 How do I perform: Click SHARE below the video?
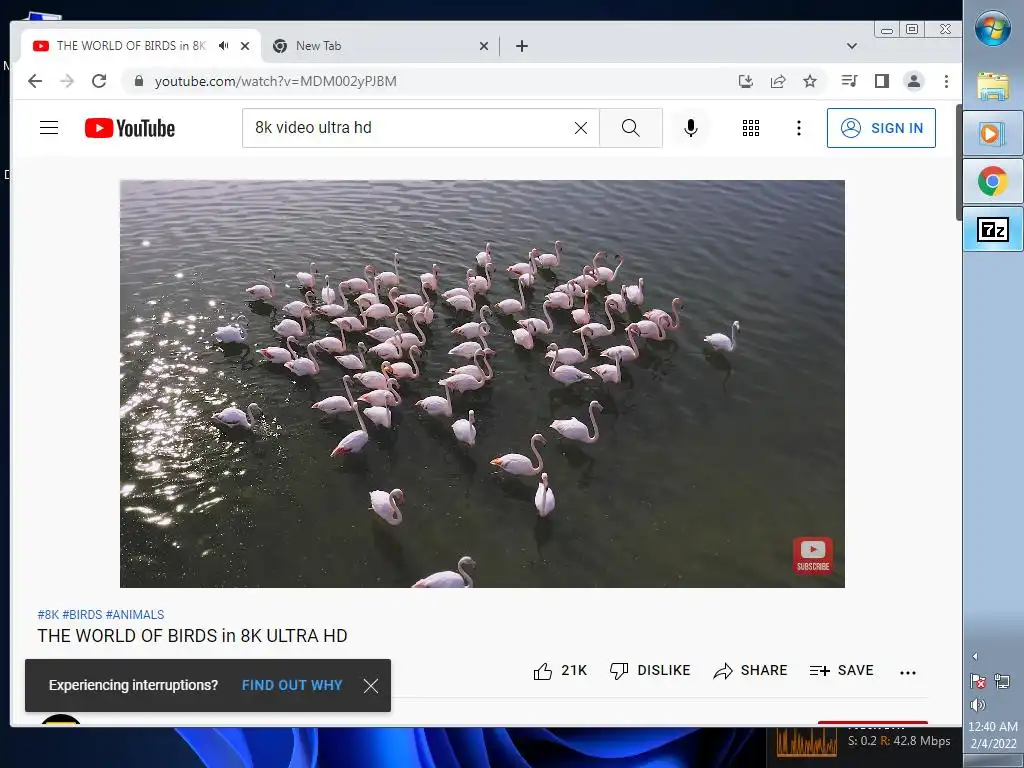(750, 671)
